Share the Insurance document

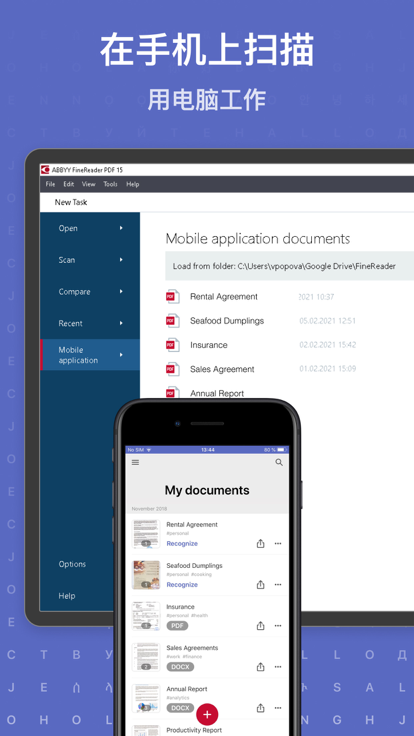pyautogui.click(x=261, y=626)
